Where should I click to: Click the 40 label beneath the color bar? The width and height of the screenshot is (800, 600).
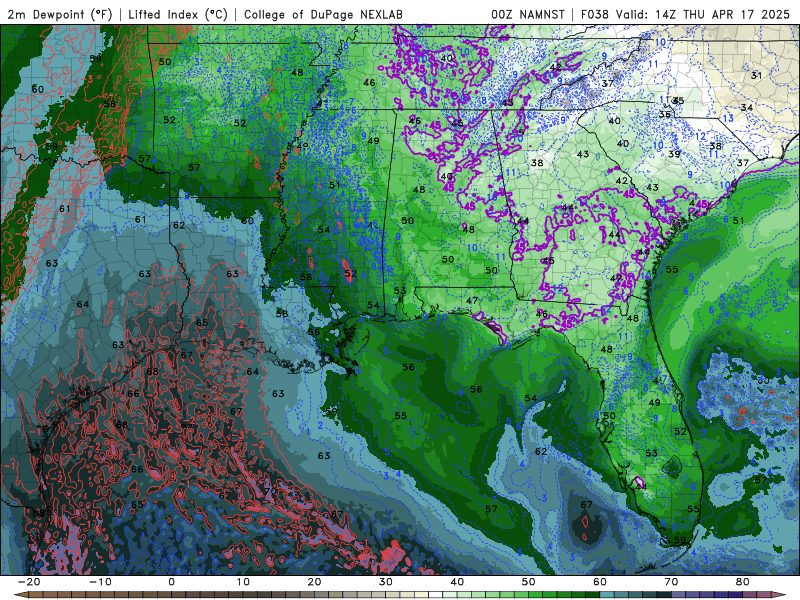(457, 582)
